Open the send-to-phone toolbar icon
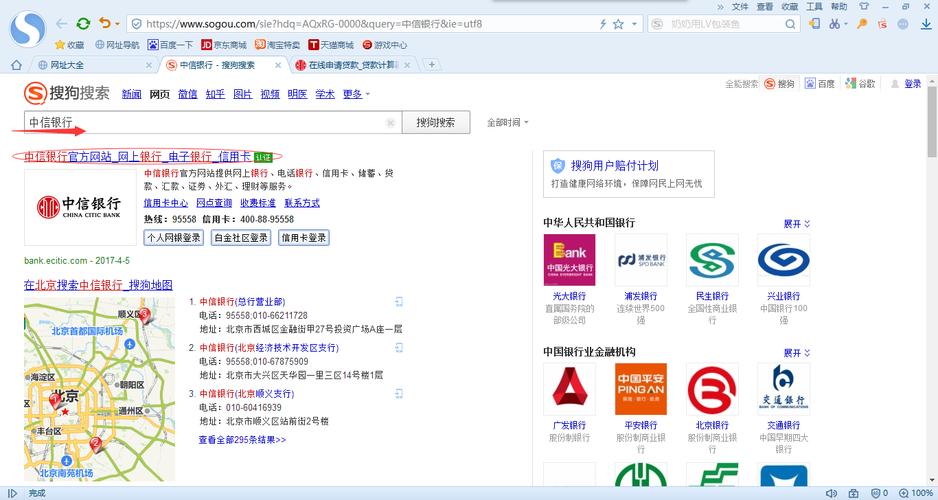 [814, 24]
